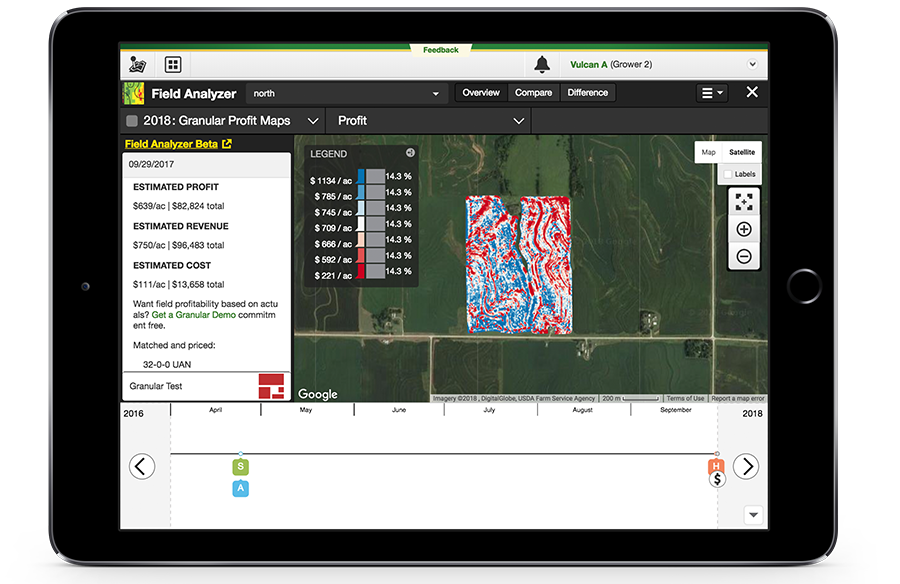Image resolution: width=900 pixels, height=584 pixels.
Task: Switch to Map view
Action: pos(708,152)
